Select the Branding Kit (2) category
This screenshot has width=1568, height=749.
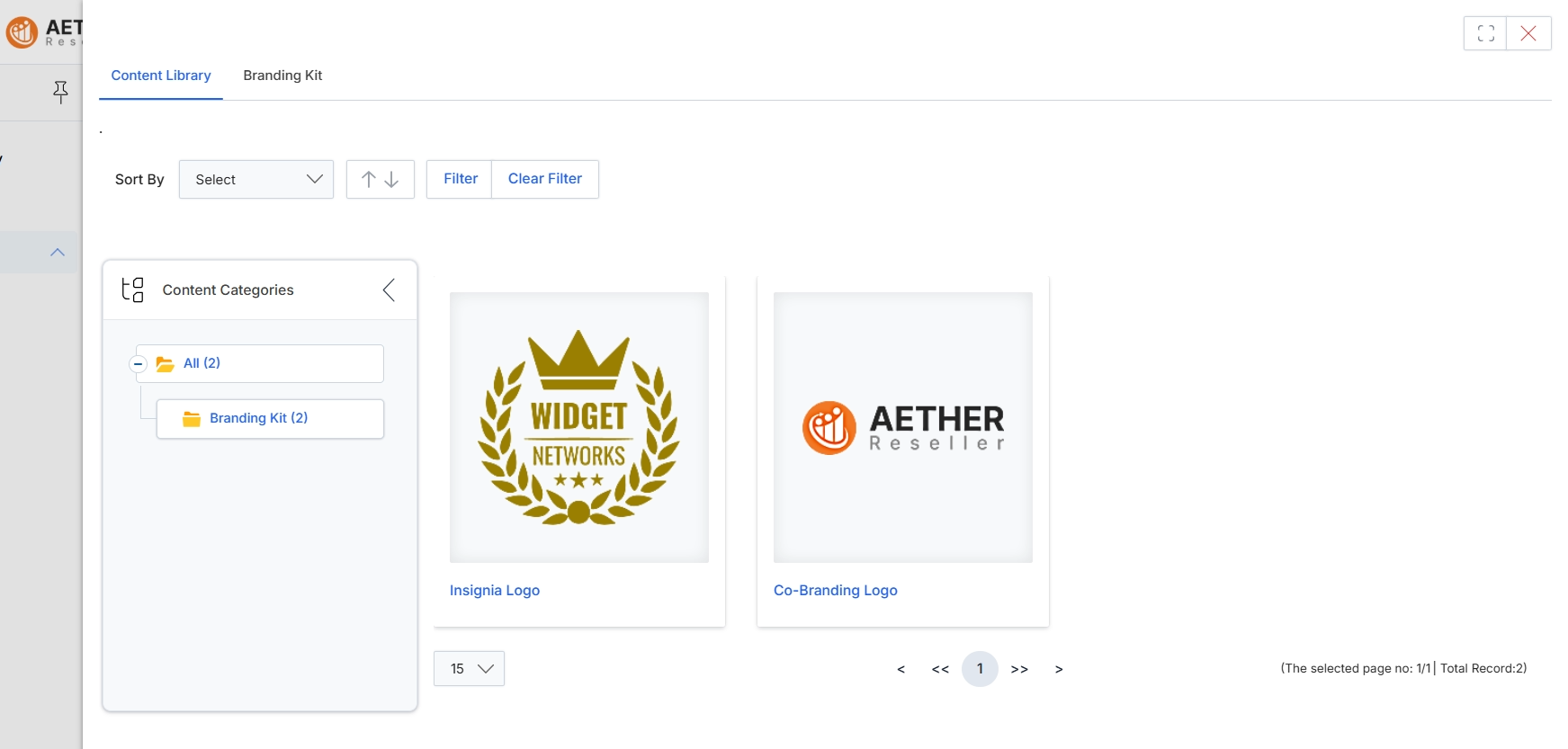click(x=270, y=419)
